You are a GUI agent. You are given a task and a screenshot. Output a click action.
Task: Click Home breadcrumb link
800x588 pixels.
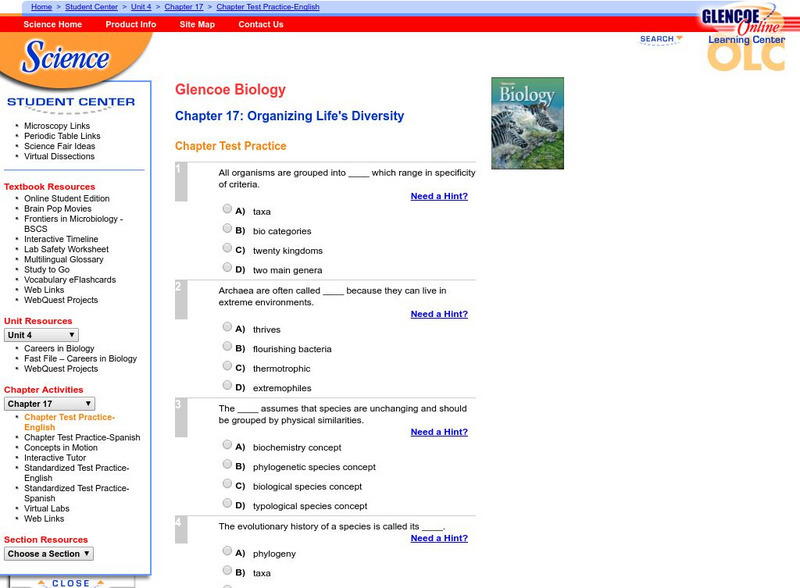(41, 7)
